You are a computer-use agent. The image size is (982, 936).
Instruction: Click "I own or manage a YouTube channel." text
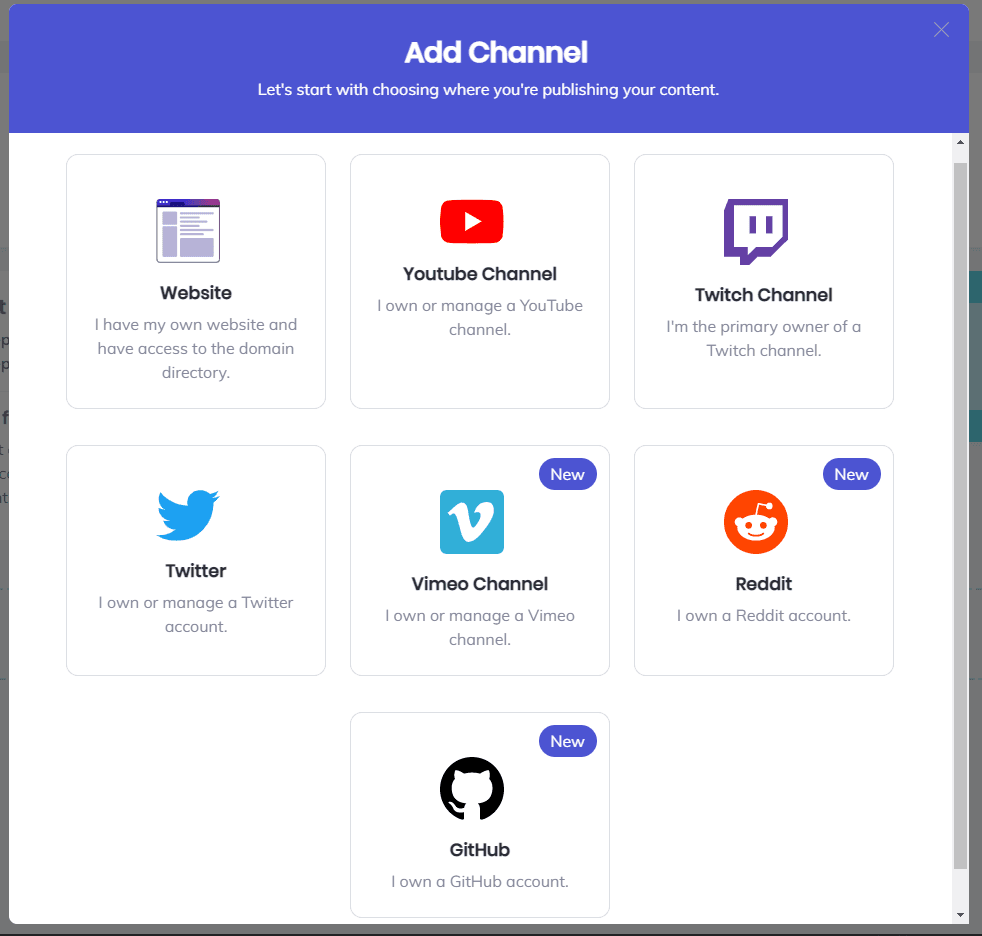click(480, 317)
